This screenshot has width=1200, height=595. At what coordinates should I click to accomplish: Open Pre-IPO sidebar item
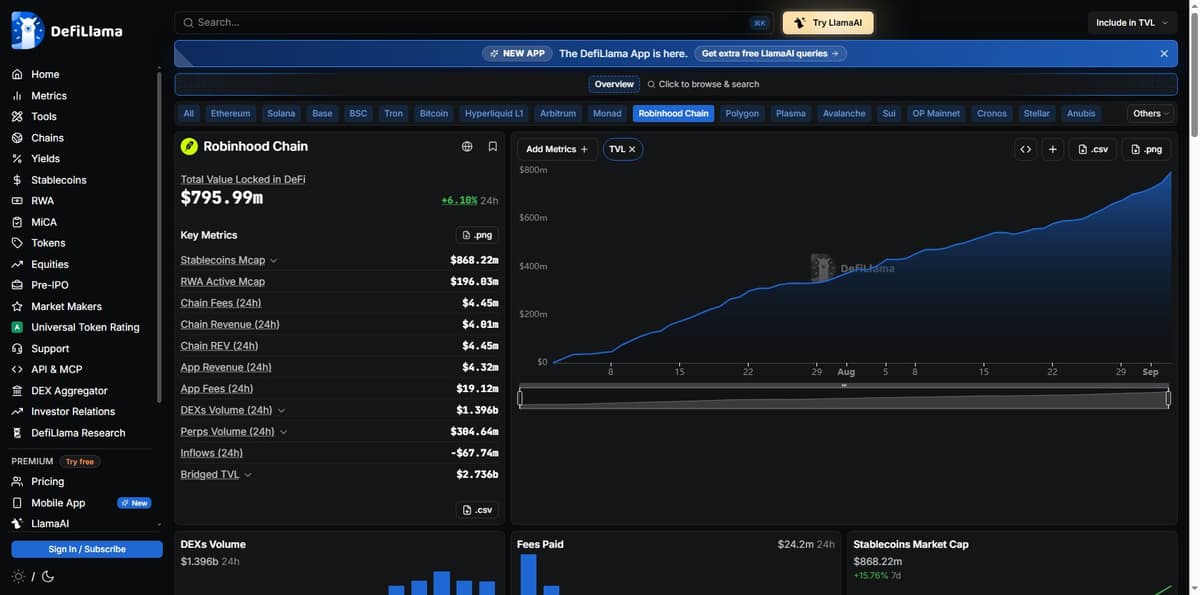pos(49,285)
